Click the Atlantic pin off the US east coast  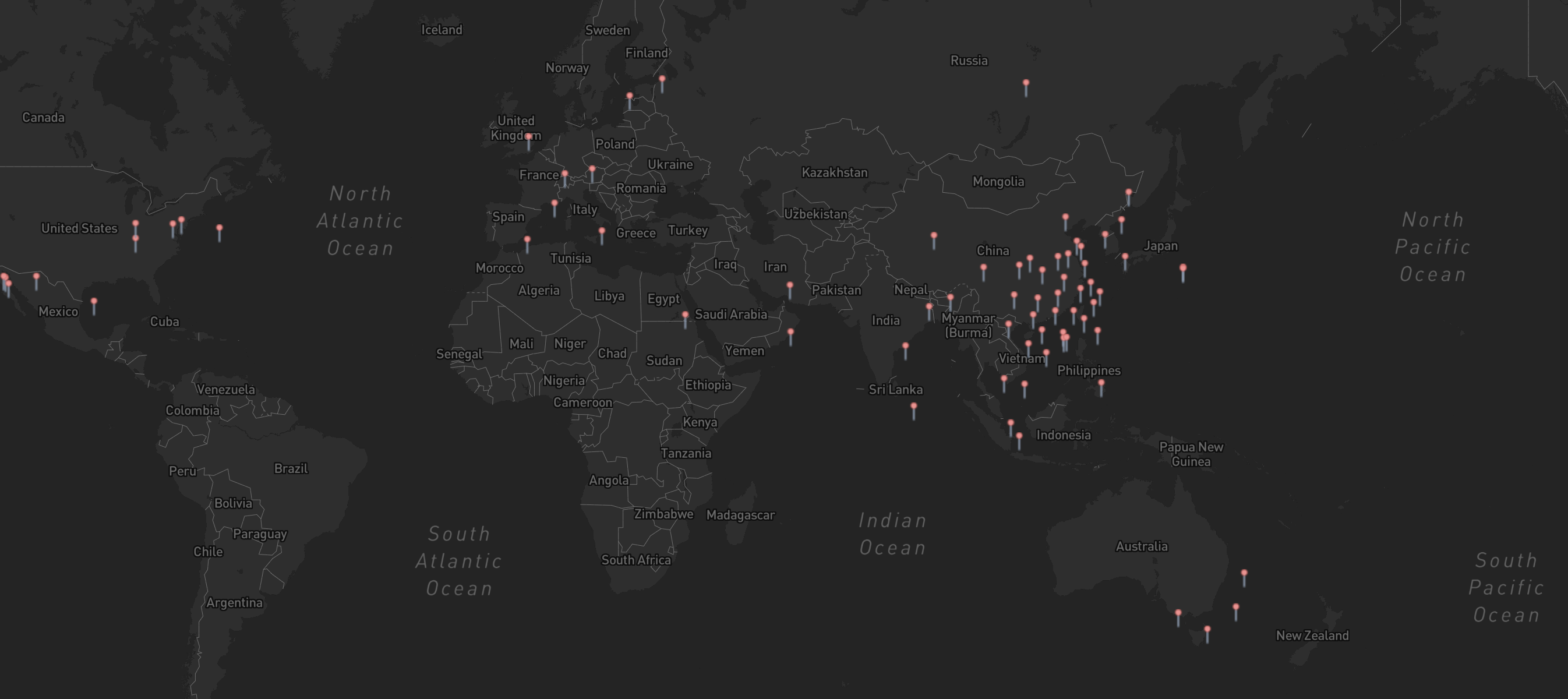[220, 229]
